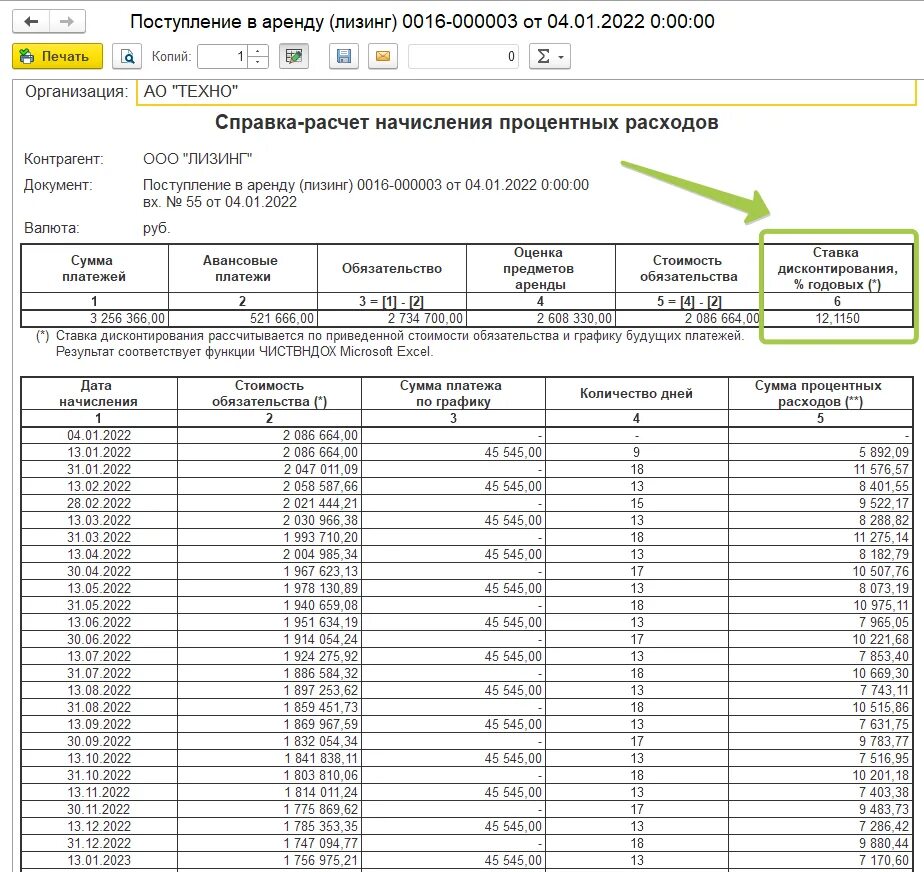Select the currency value руб.
The image size is (924, 872).
156,228
